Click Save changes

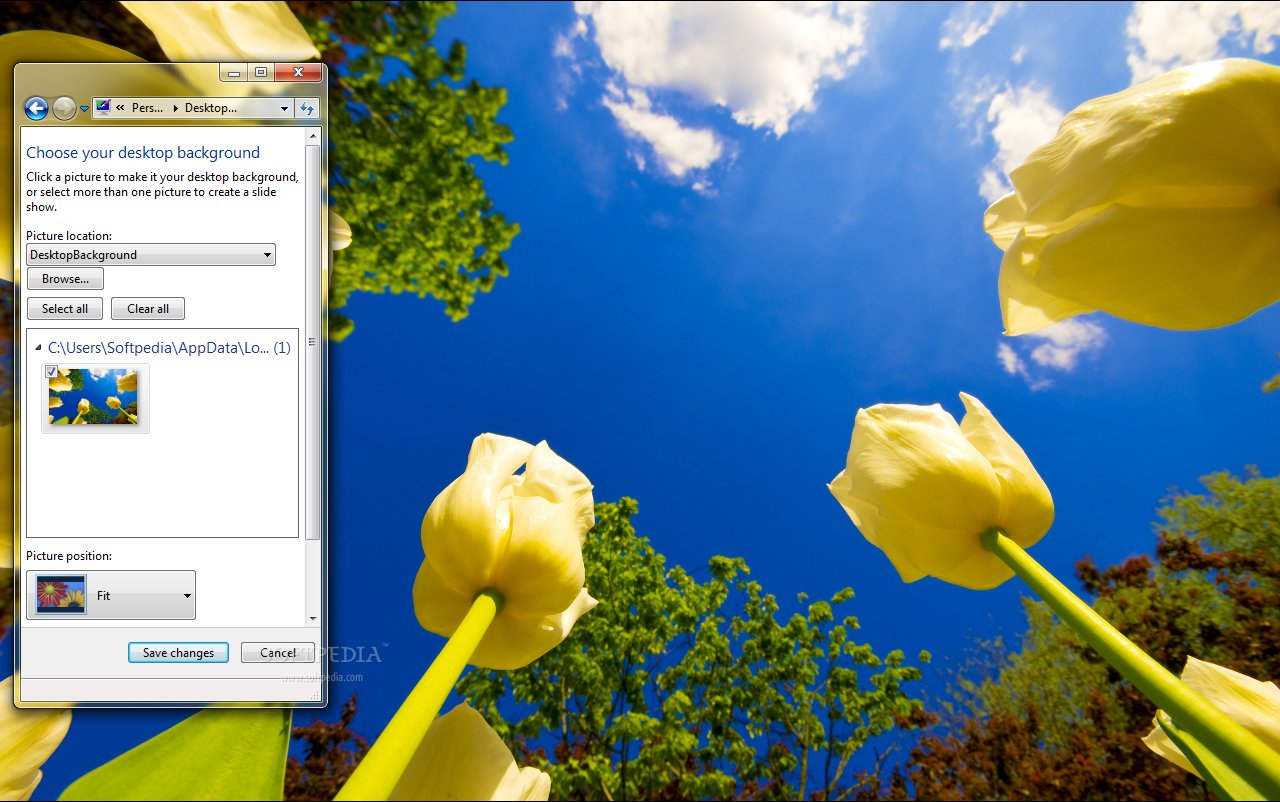(178, 653)
